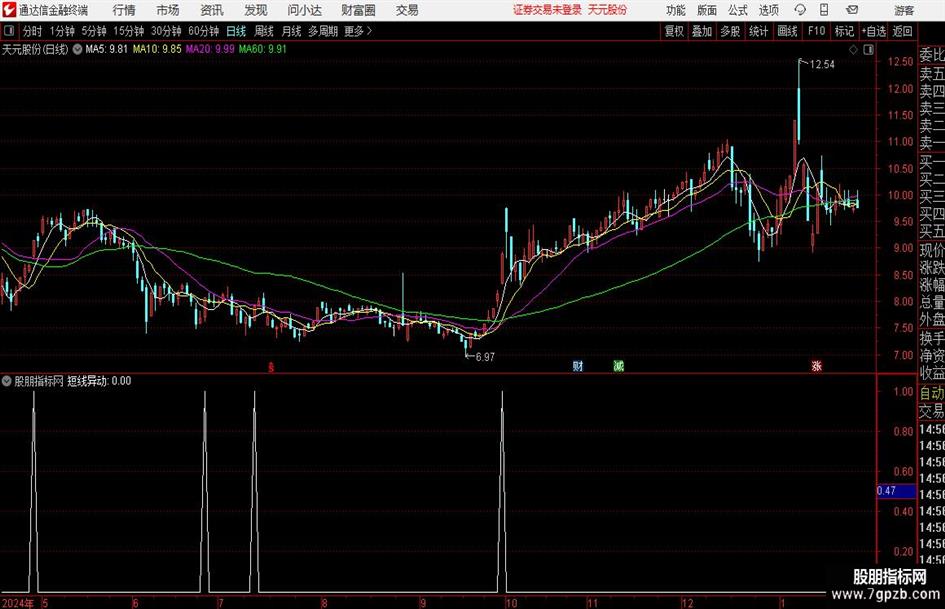Screen dimensions: 945x609
Task: Click the 12.54 high price label
Action: 822,65
